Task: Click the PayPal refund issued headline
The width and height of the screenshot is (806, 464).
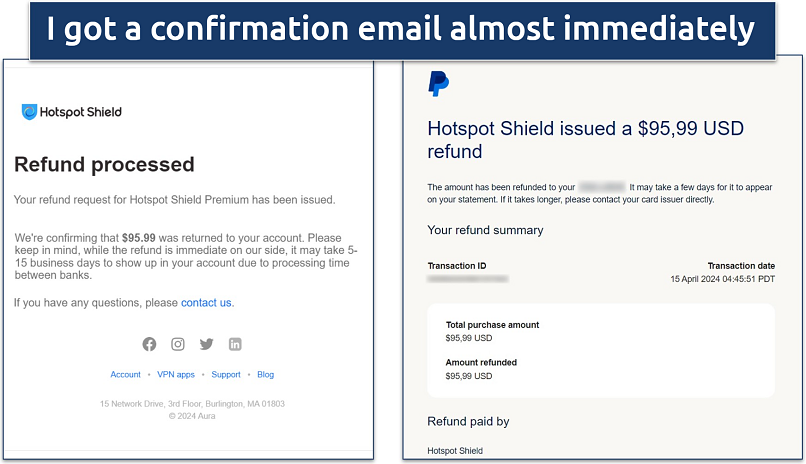Action: pos(585,140)
